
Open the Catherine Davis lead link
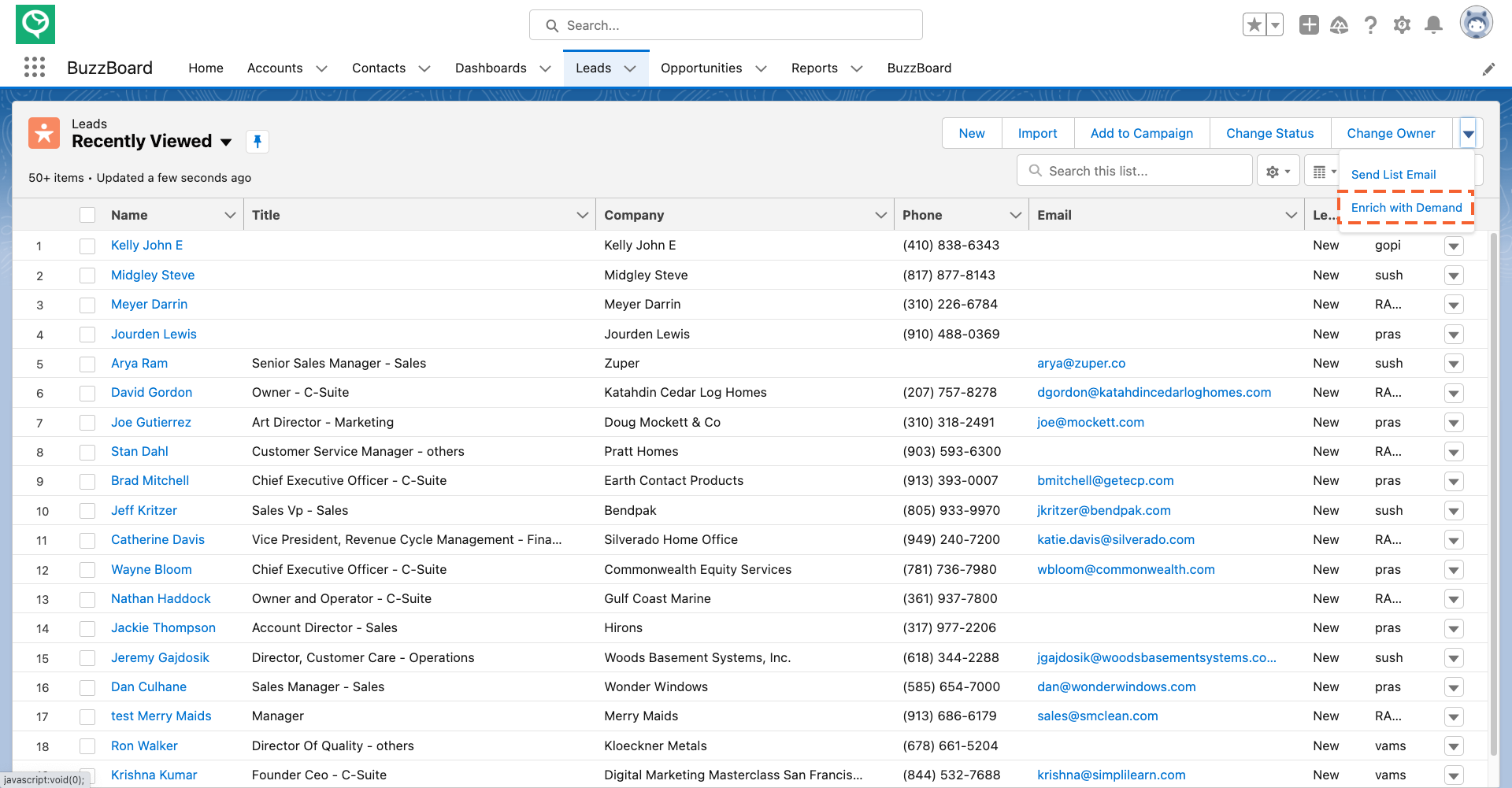pyautogui.click(x=157, y=539)
